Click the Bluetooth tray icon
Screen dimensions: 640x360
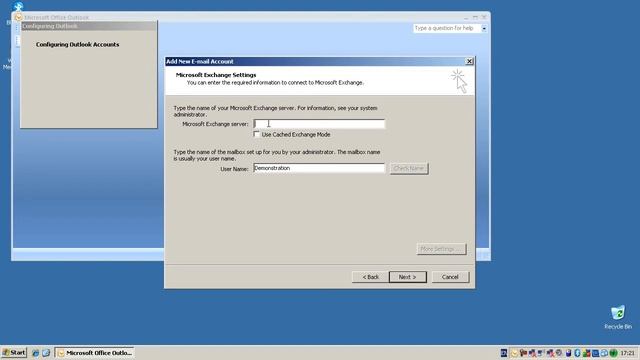point(577,353)
